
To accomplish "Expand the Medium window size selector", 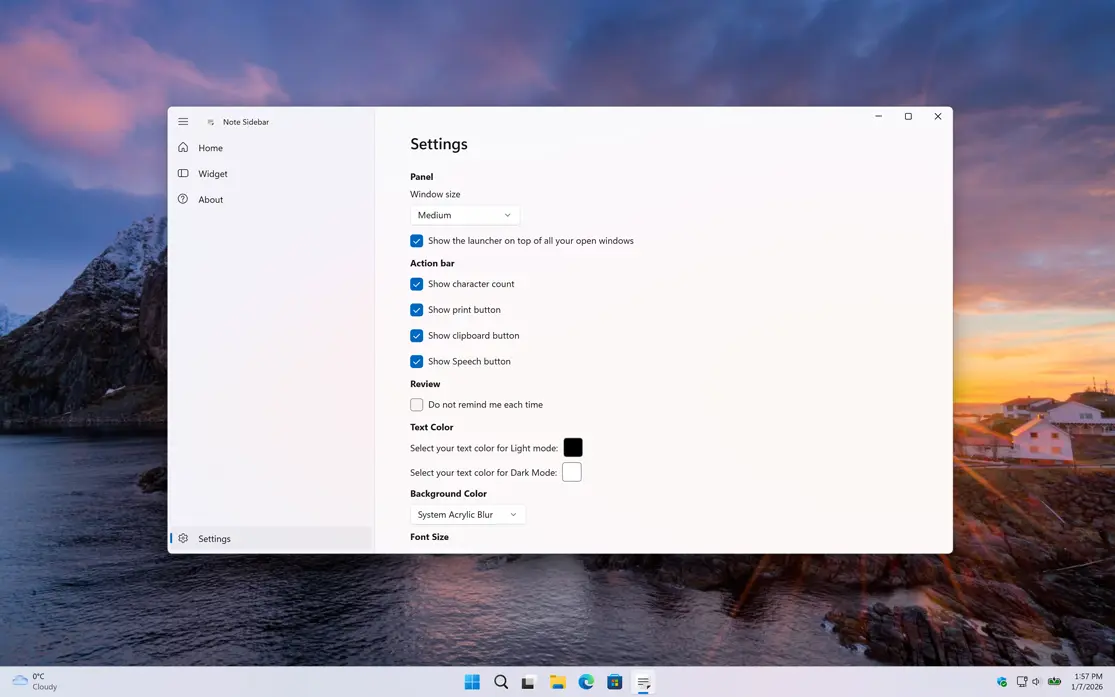I will (464, 214).
